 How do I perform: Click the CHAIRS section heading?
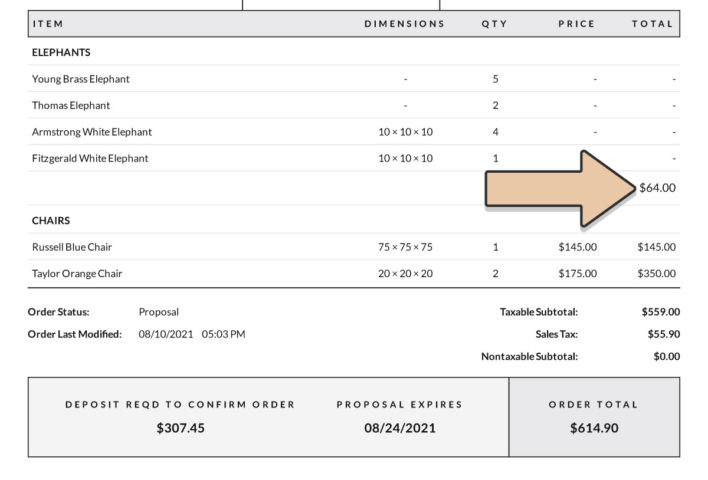tap(51, 220)
